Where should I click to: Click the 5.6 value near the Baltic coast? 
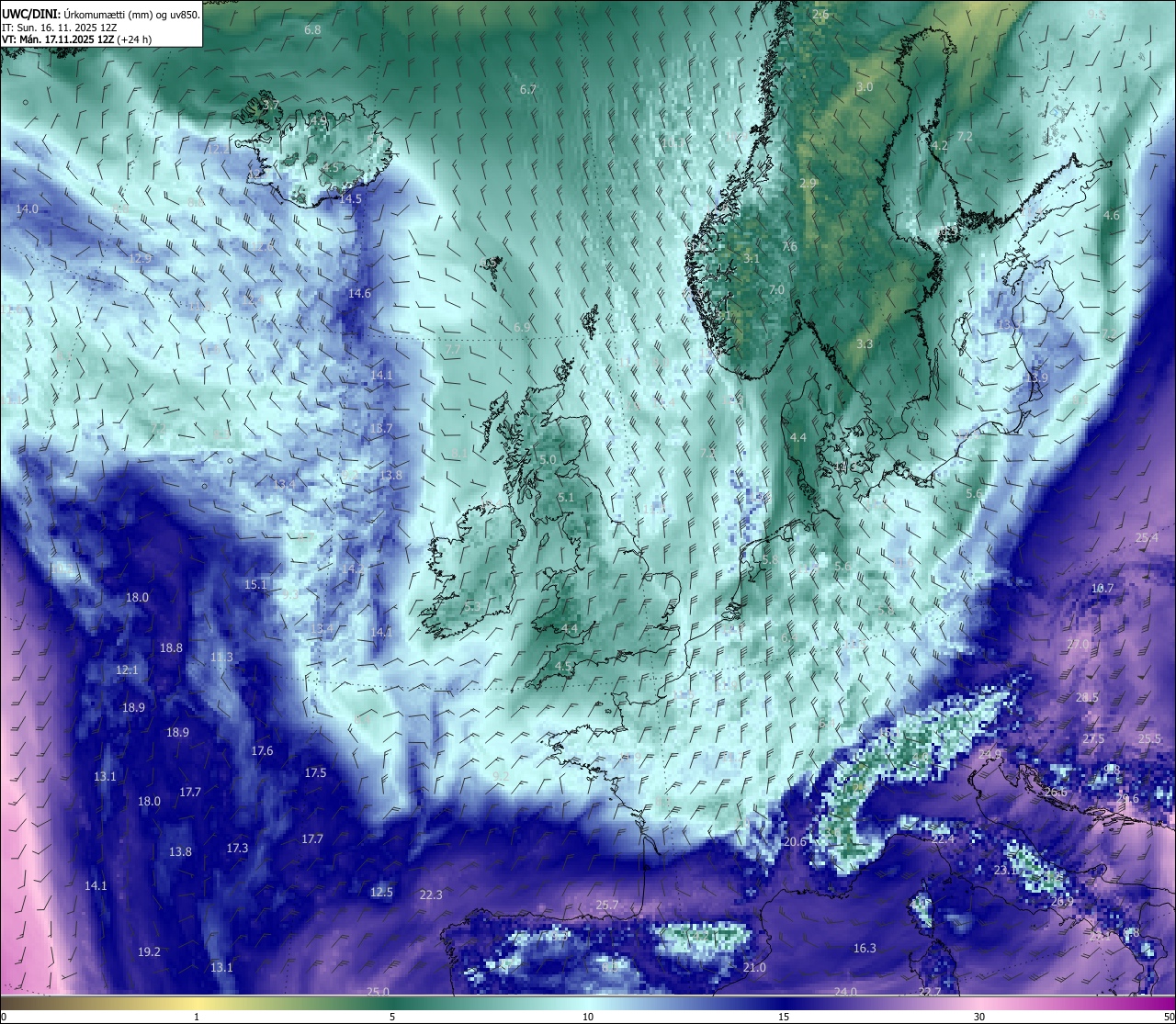[975, 494]
